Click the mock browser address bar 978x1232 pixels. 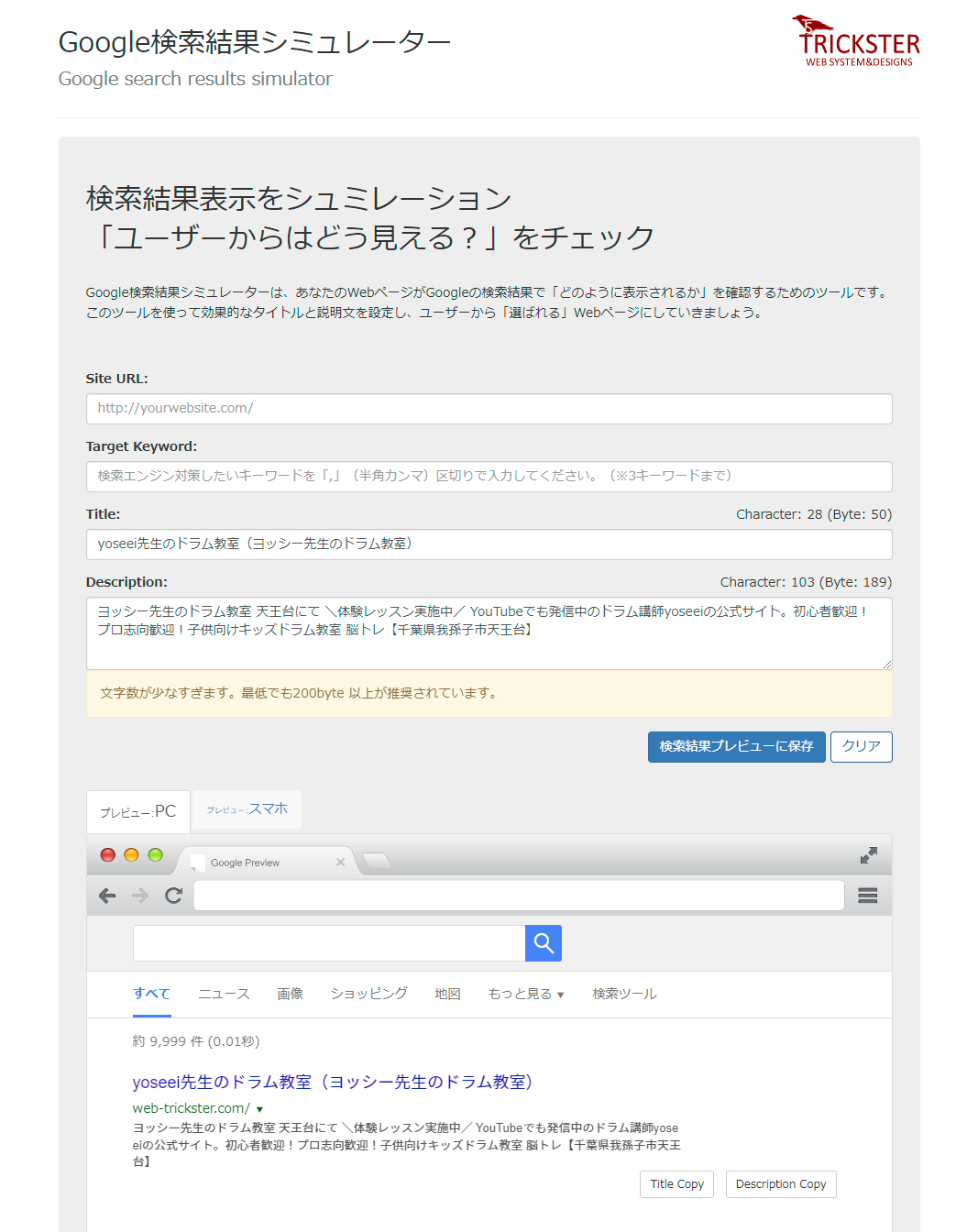(519, 896)
